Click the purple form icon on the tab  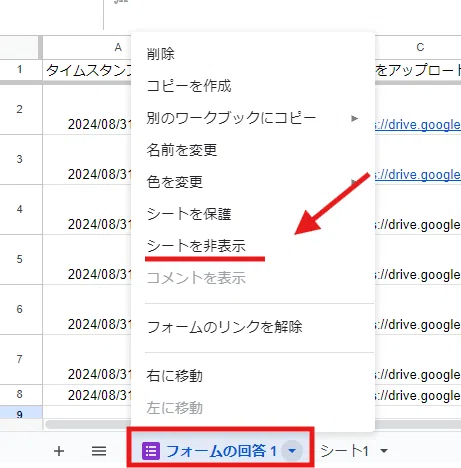pos(151,451)
